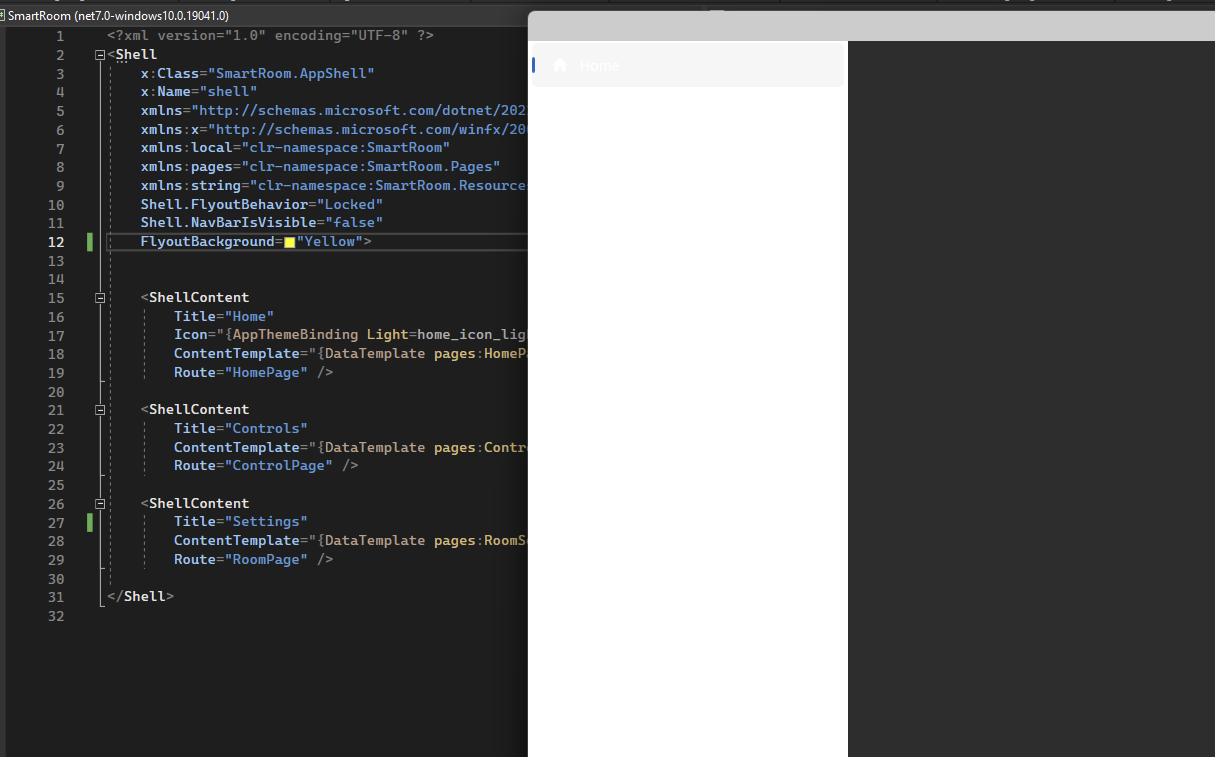Collapse the Controls ShellContent block
This screenshot has width=1215, height=757.
click(x=98, y=409)
